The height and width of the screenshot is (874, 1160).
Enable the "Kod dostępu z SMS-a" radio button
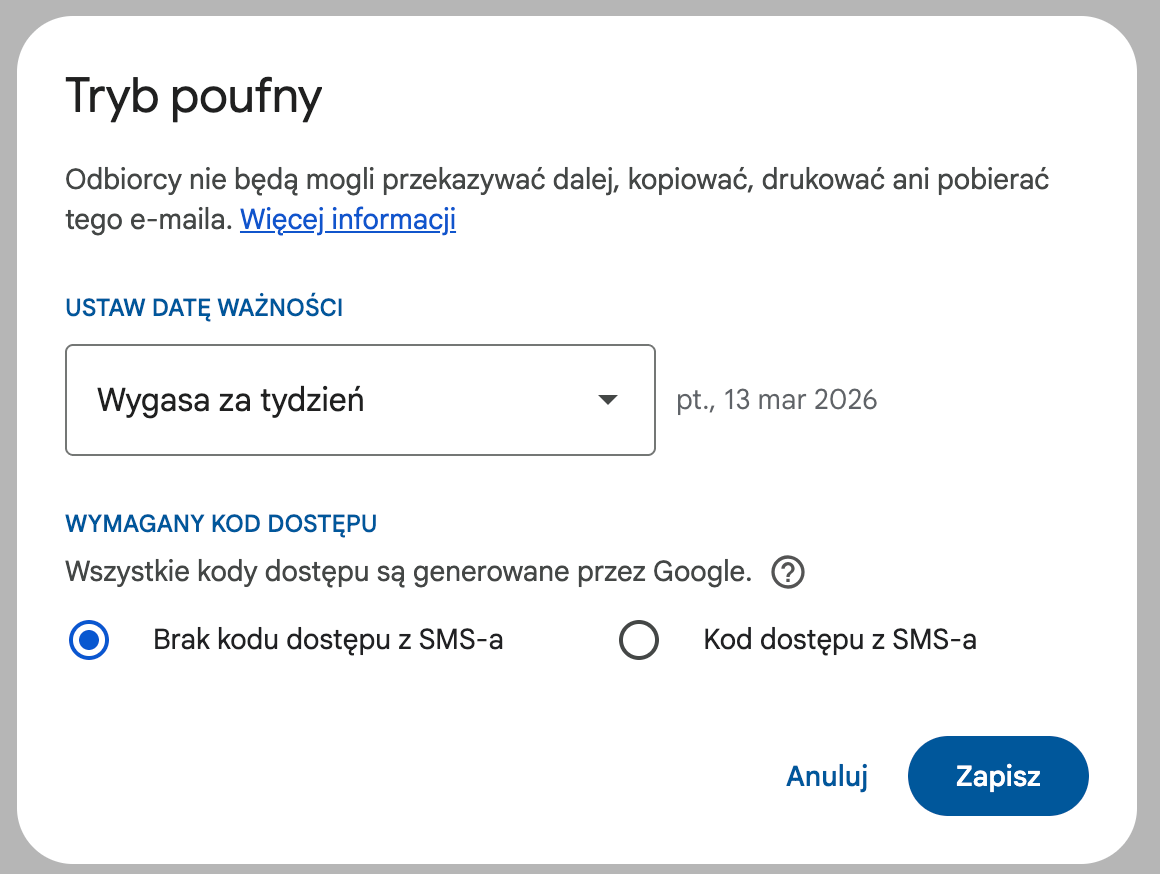(639, 640)
